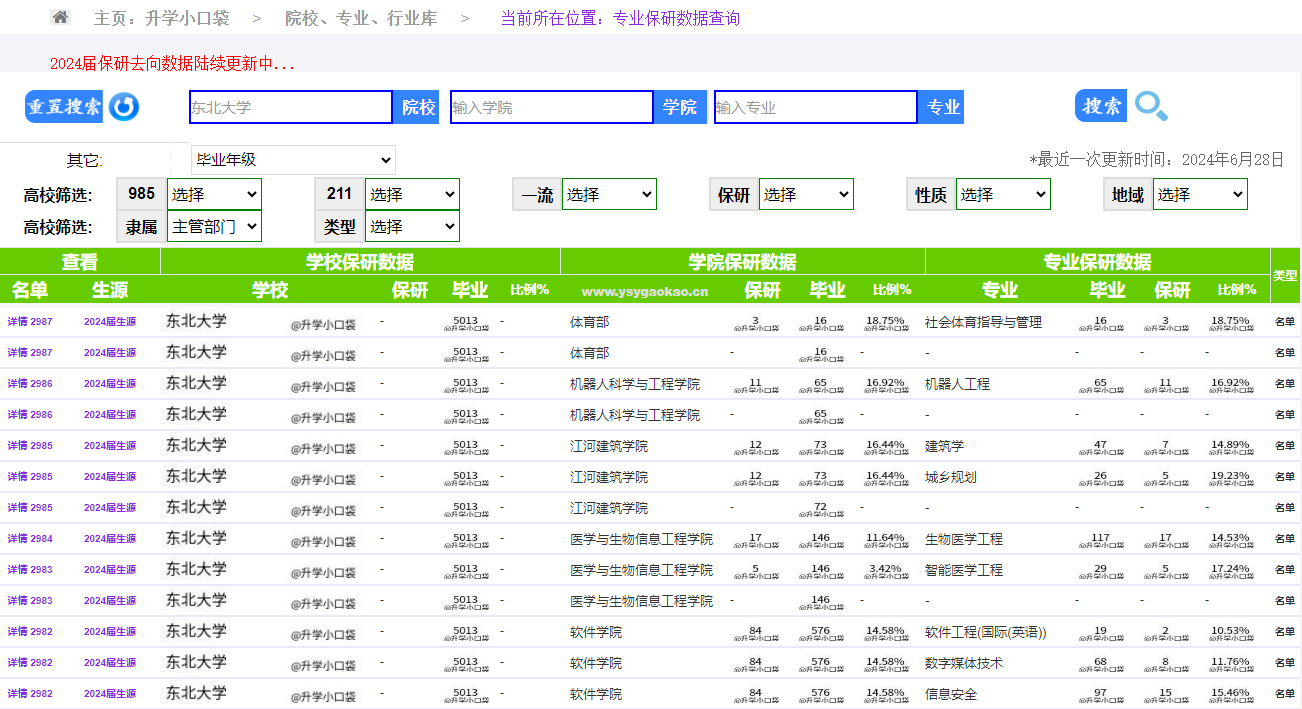Open 2024届生源 in 生物医学工程 row

(x=110, y=539)
